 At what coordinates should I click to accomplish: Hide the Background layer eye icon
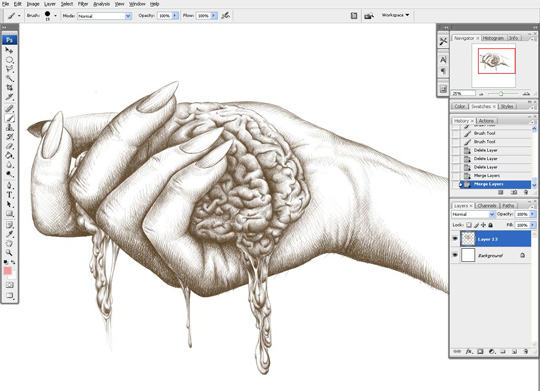pyautogui.click(x=455, y=255)
